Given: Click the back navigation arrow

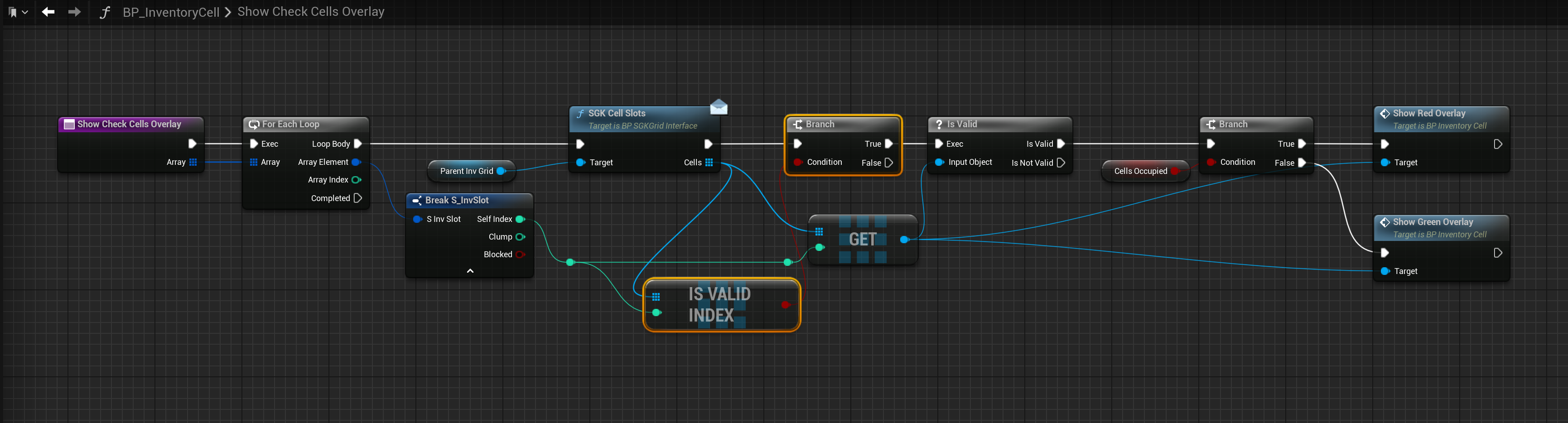Looking at the screenshot, I should click(48, 12).
